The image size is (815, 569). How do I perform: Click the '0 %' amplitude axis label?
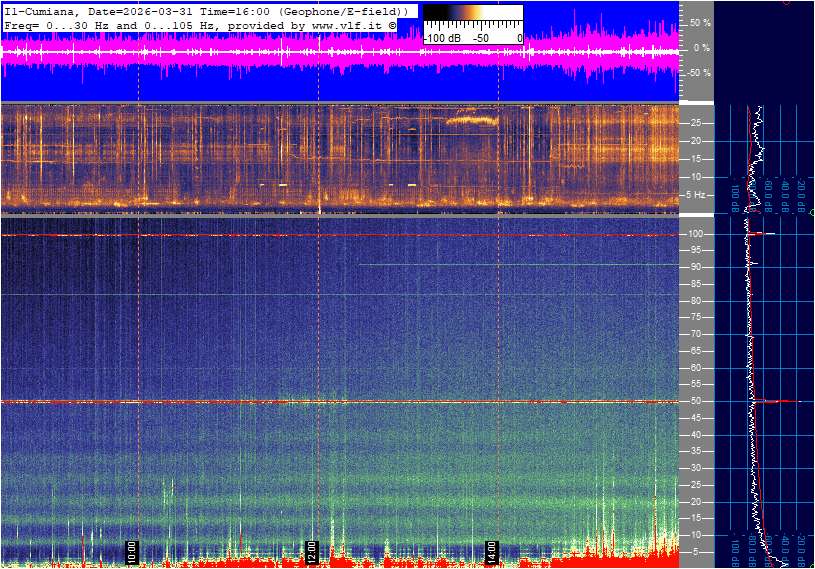pyautogui.click(x=701, y=48)
